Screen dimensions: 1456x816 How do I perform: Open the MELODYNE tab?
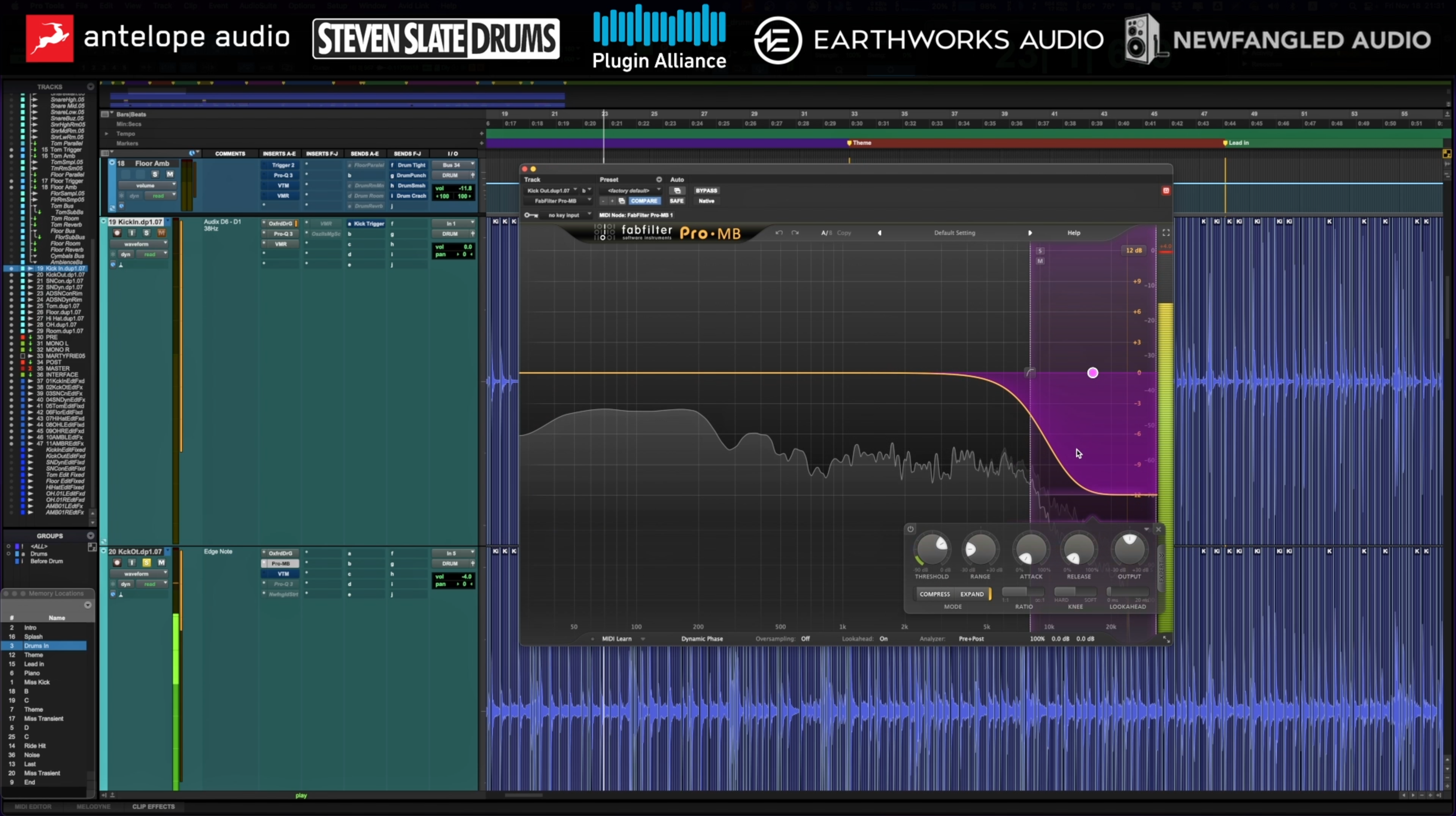pyautogui.click(x=93, y=807)
